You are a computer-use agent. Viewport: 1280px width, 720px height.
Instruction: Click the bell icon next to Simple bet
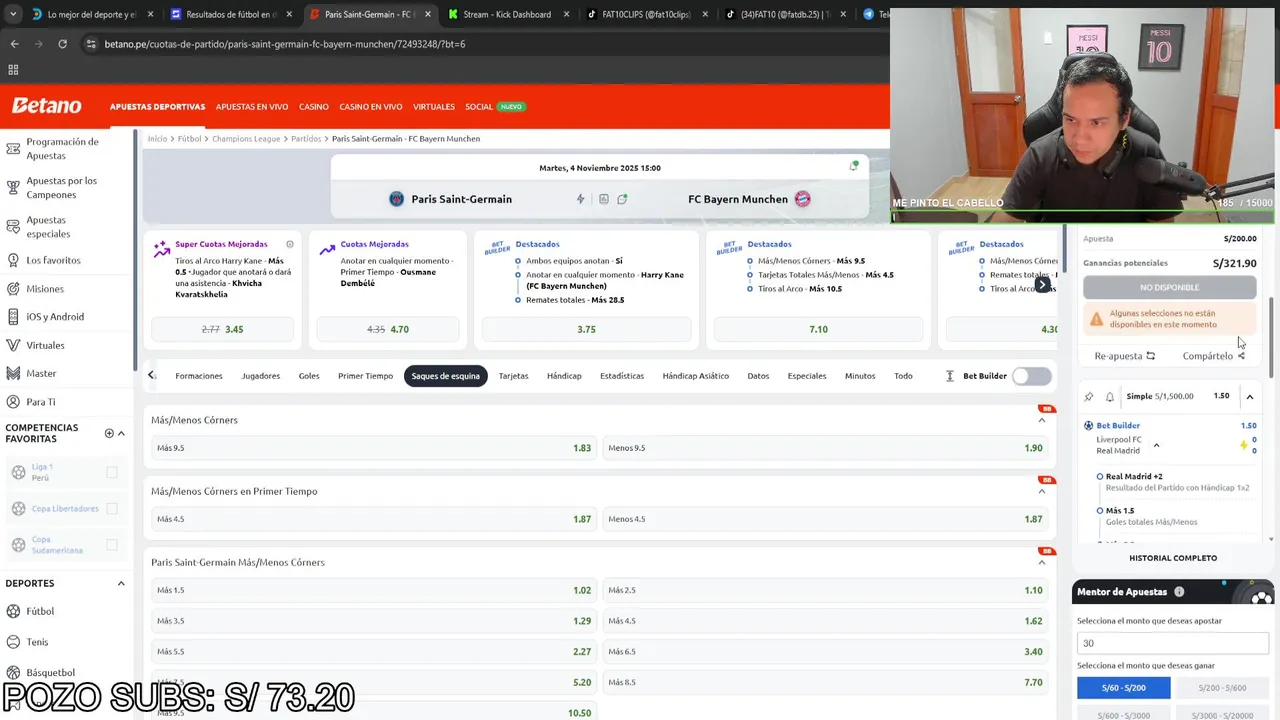click(x=1109, y=397)
